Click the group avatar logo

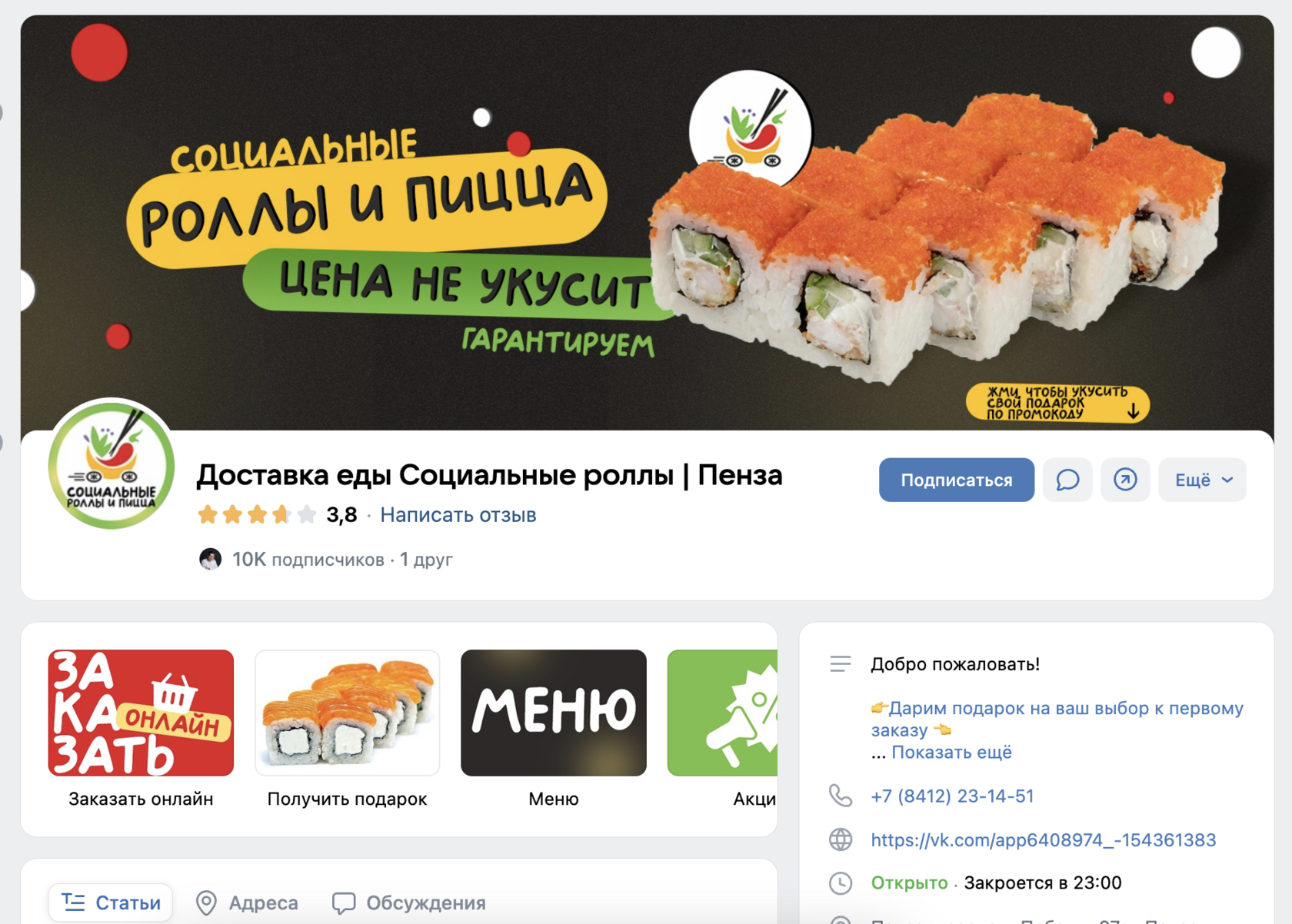point(112,464)
